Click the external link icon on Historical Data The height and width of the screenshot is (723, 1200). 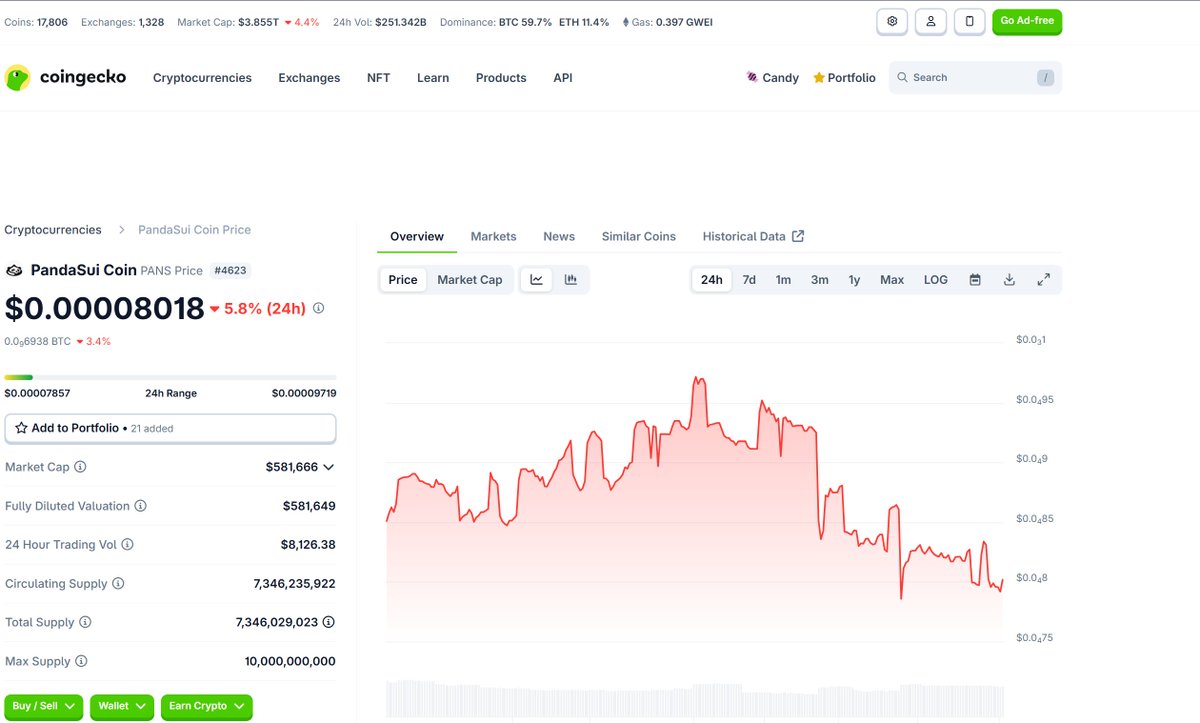(798, 236)
